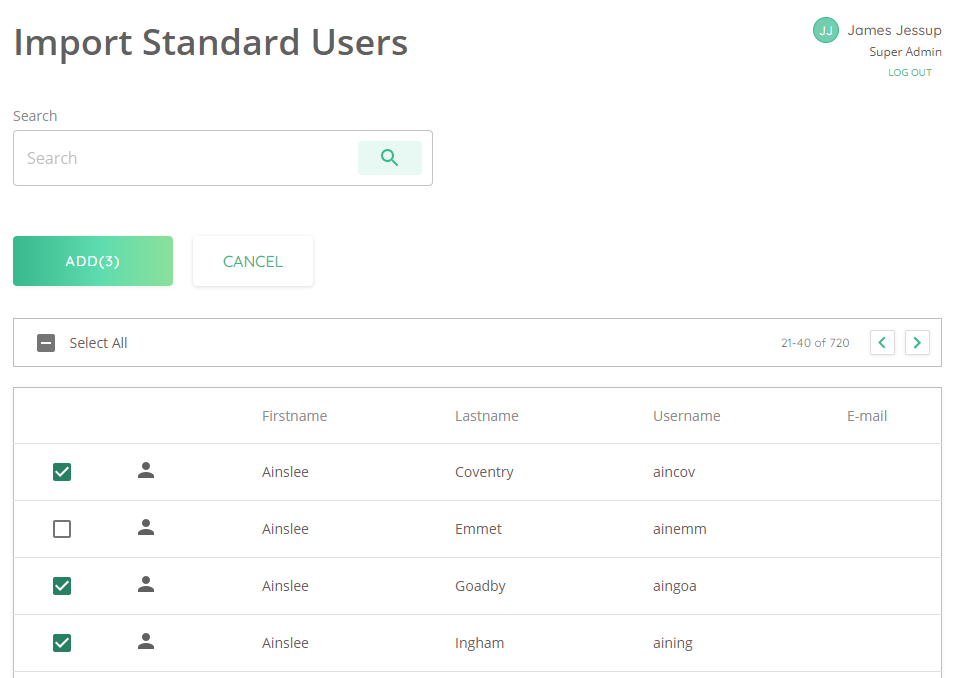
Task: Click person icon in Ainslee Emmet row
Action: pyautogui.click(x=146, y=527)
